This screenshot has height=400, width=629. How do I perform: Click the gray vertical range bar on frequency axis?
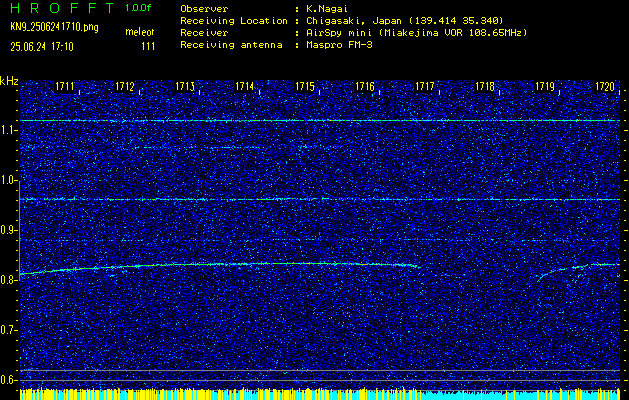19,230
